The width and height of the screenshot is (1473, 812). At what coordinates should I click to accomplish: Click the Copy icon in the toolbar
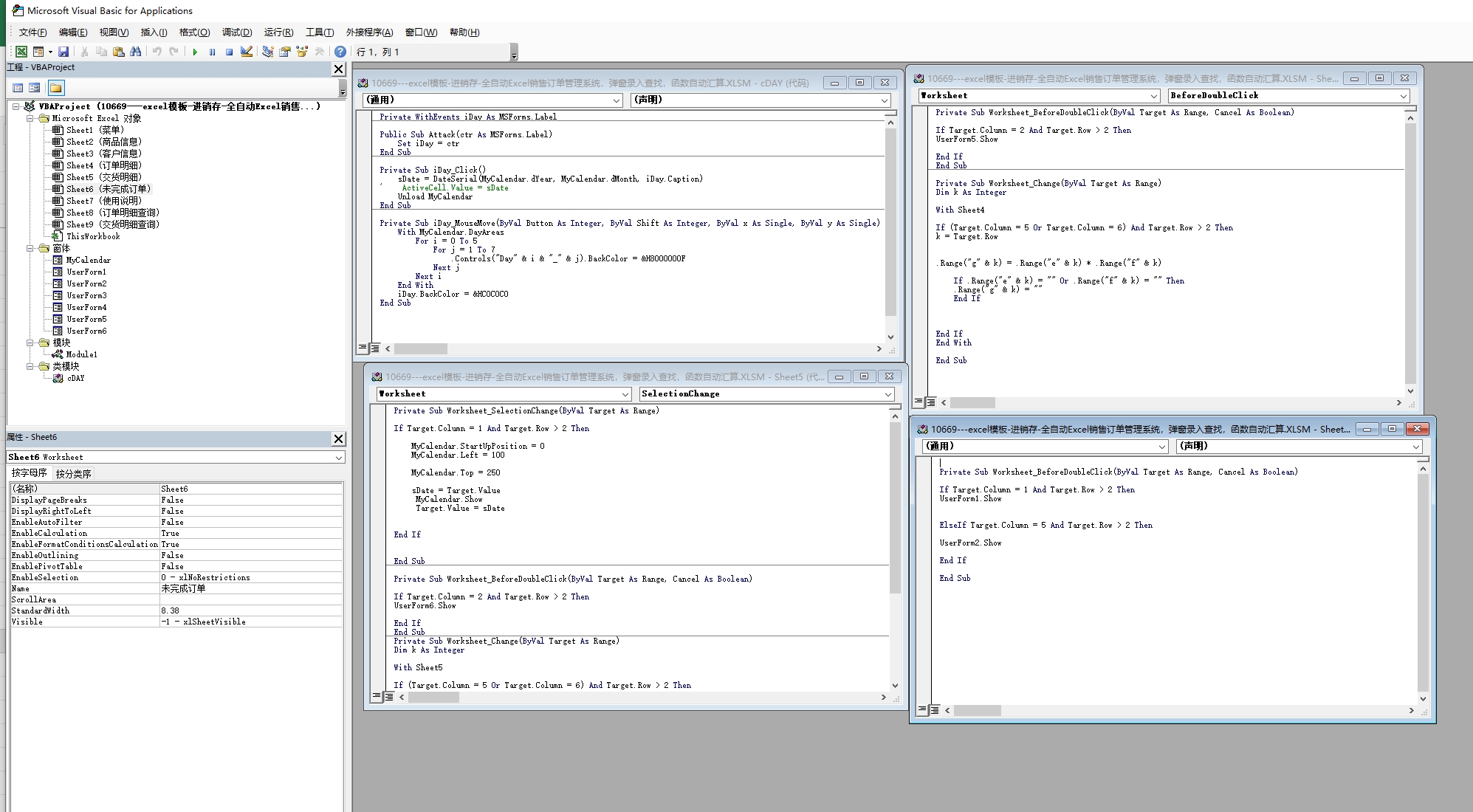tap(101, 52)
